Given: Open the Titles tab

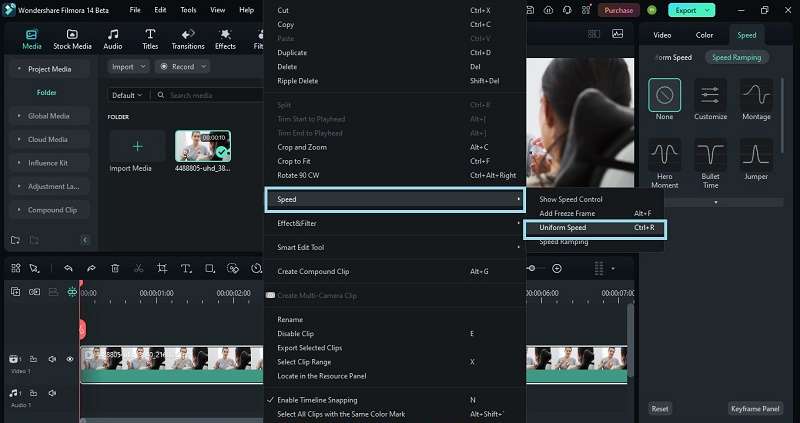Looking at the screenshot, I should (x=150, y=39).
